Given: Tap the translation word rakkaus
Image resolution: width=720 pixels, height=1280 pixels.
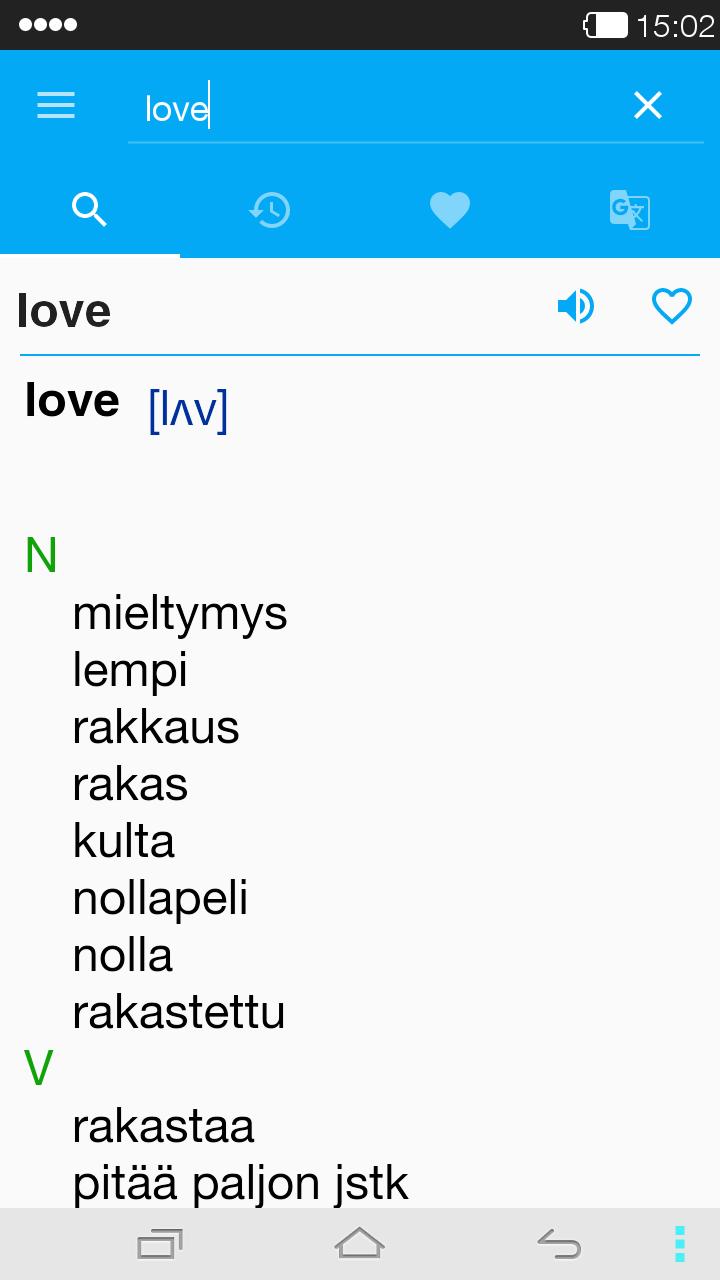Looking at the screenshot, I should pos(156,727).
